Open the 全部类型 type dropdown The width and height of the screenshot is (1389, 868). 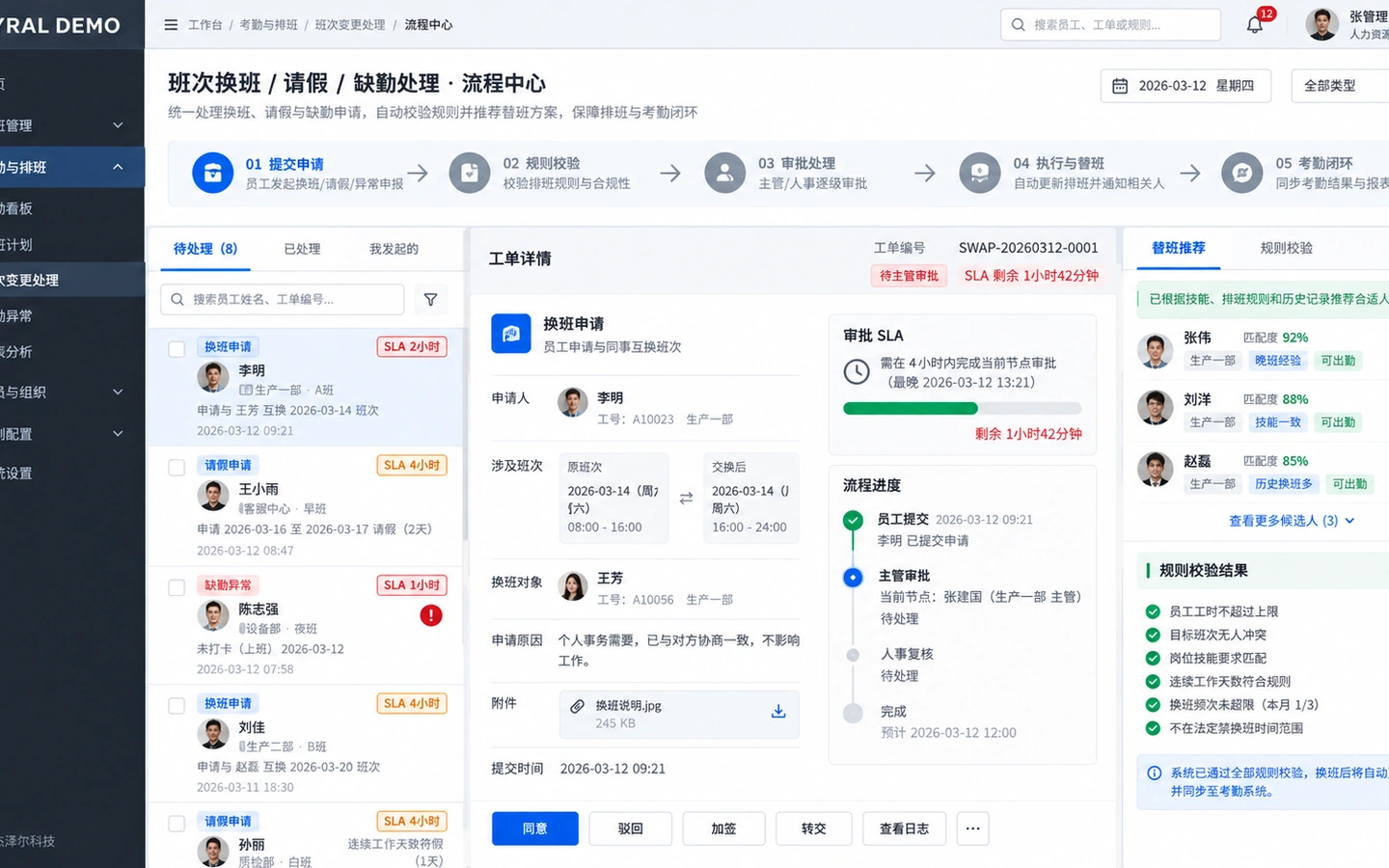tap(1341, 86)
